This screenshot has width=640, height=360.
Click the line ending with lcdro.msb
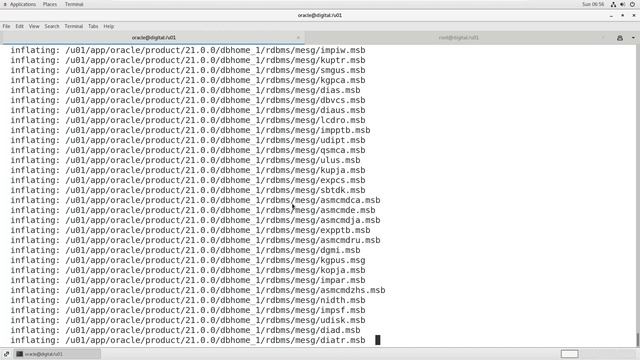coord(188,120)
